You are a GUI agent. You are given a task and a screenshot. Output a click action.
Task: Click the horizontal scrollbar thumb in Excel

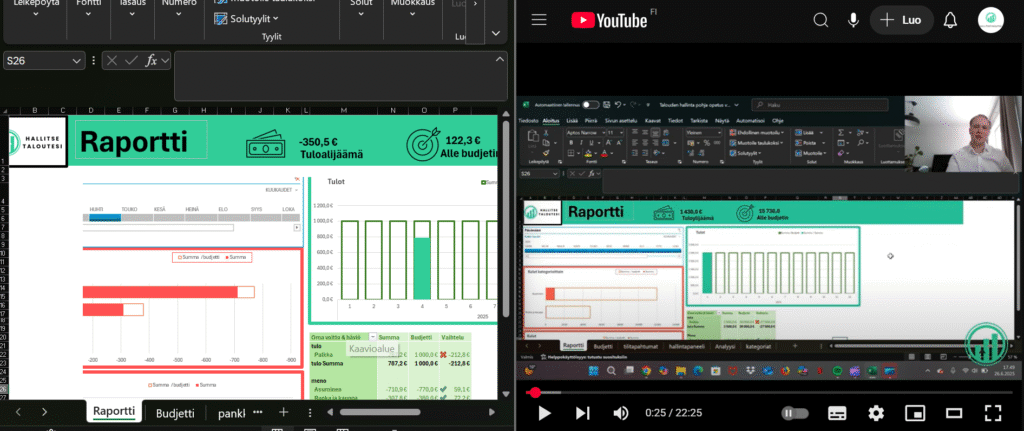pos(380,412)
